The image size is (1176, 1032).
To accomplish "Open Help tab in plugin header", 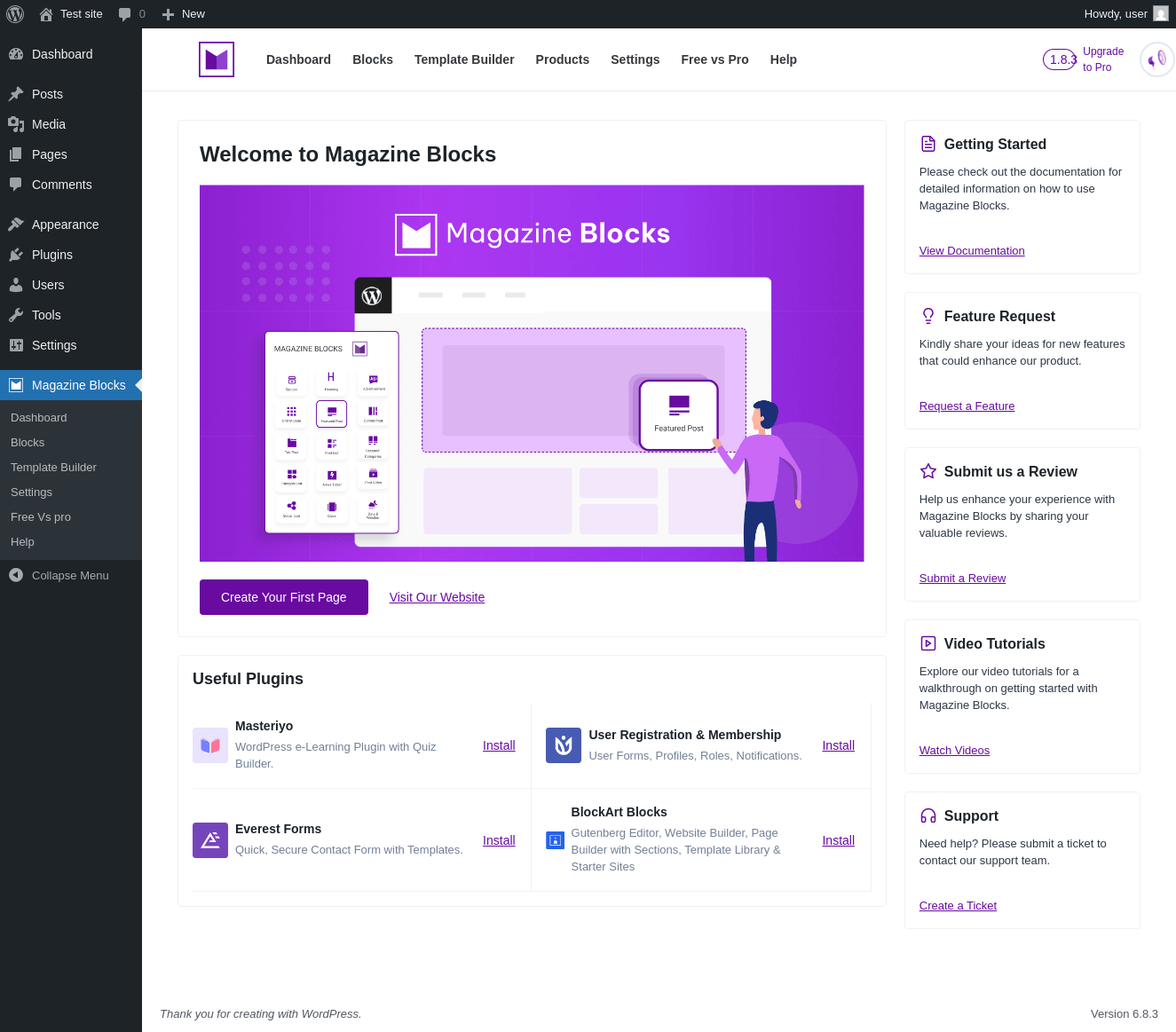I will click(784, 59).
